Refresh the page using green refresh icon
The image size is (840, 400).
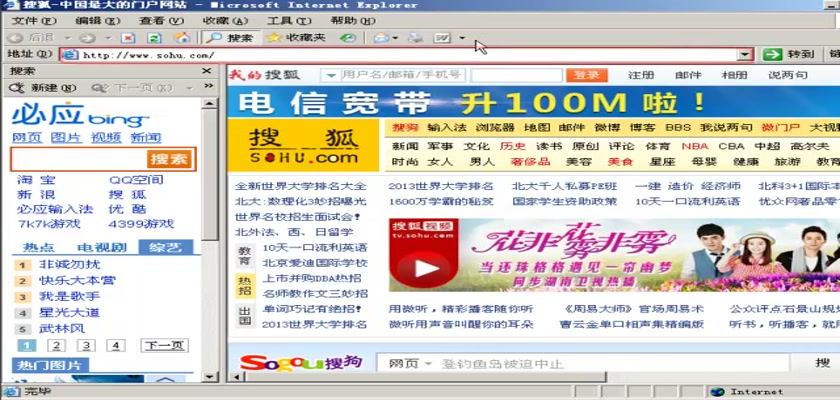[155, 38]
